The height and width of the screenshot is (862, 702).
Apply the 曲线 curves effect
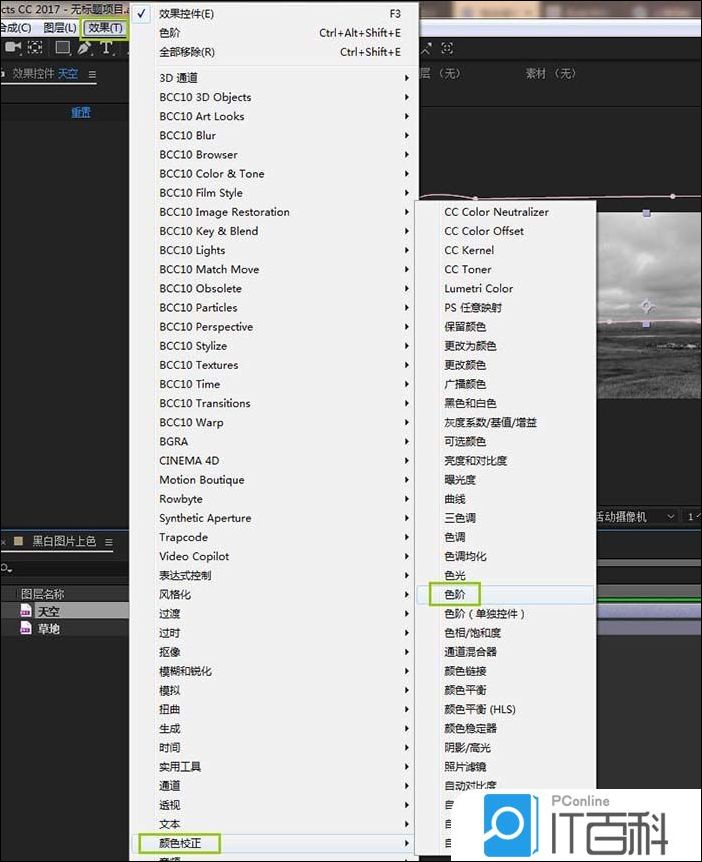click(x=505, y=499)
